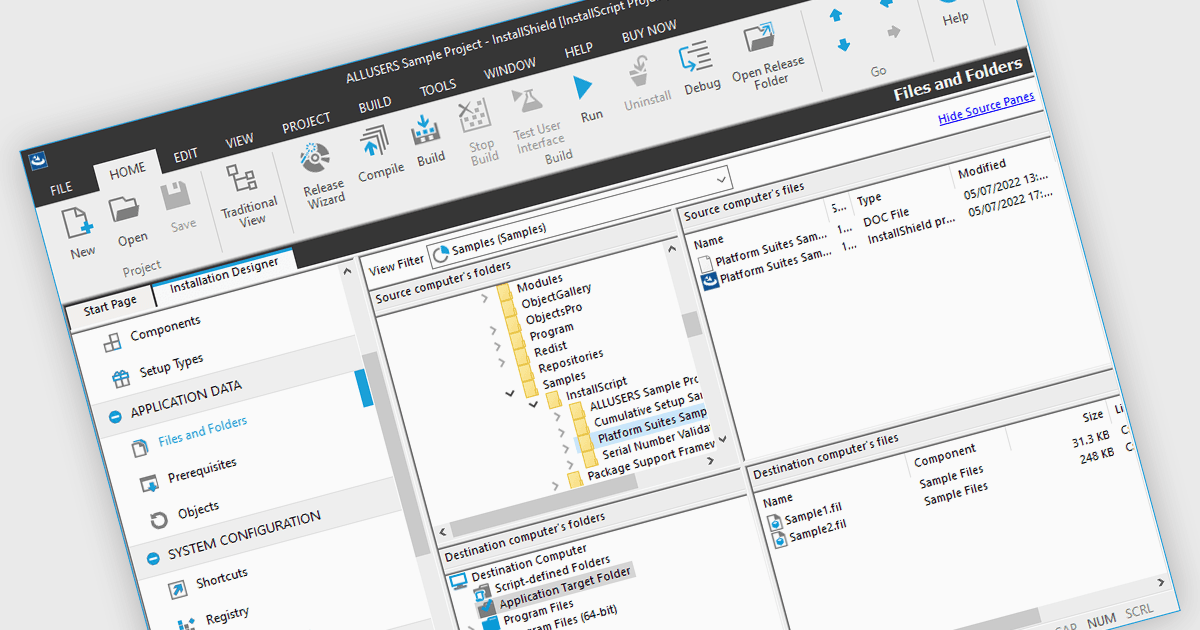1200x630 pixels.
Task: Click the Build icon
Action: tap(426, 129)
